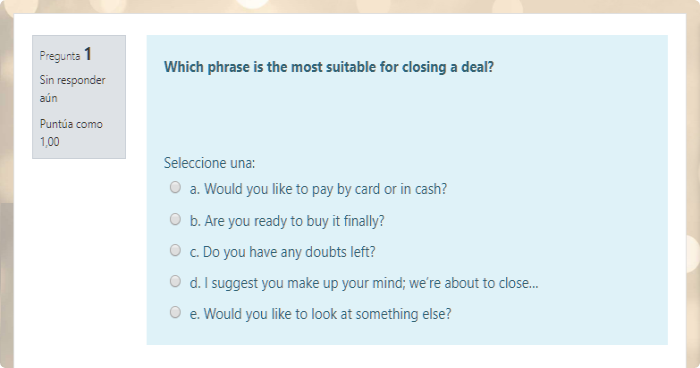
Task: Click the 'Sin responder aún' status text
Action: 72,89
